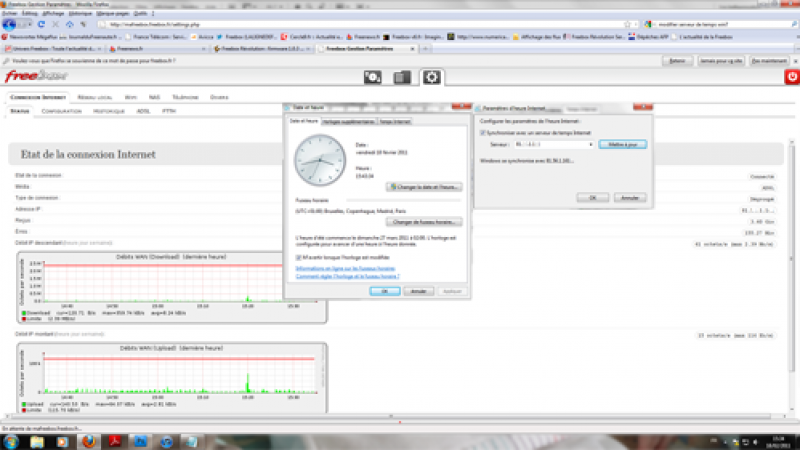This screenshot has width=800, height=450.
Task: Open the Réseau local menu
Action: point(94,97)
